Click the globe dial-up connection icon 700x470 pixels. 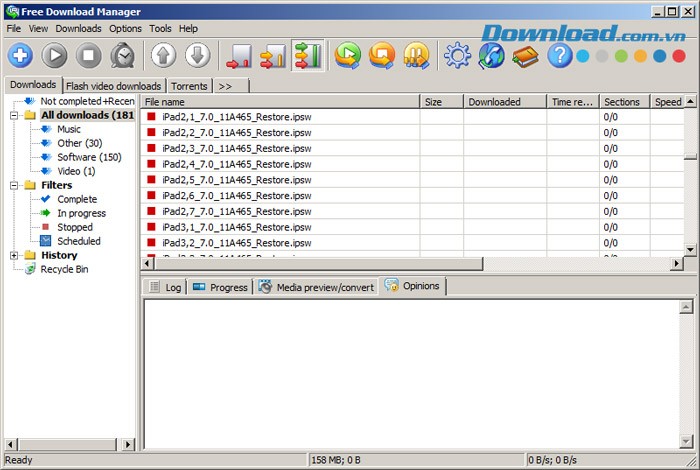(491, 56)
